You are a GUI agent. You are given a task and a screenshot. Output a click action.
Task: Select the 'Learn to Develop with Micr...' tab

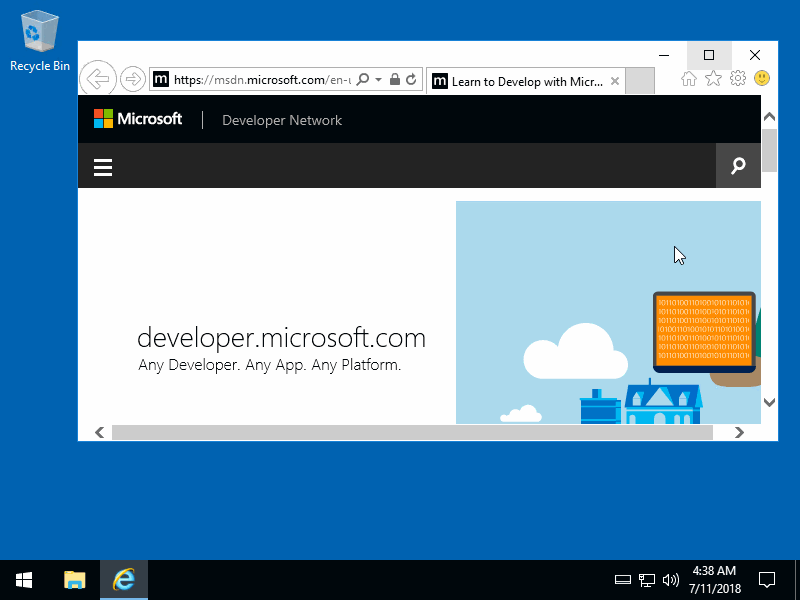pos(524,81)
